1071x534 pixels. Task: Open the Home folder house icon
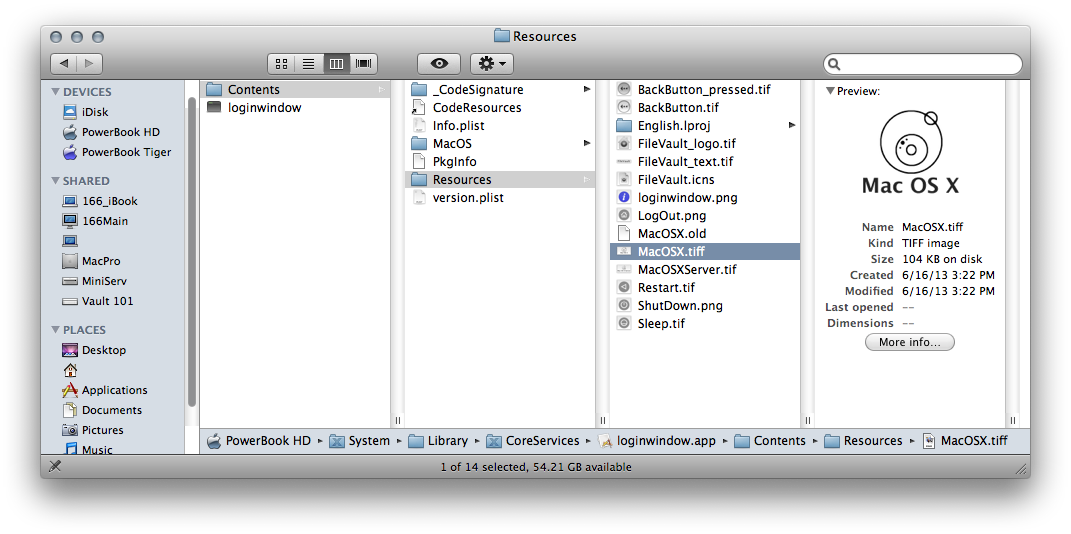coord(70,370)
